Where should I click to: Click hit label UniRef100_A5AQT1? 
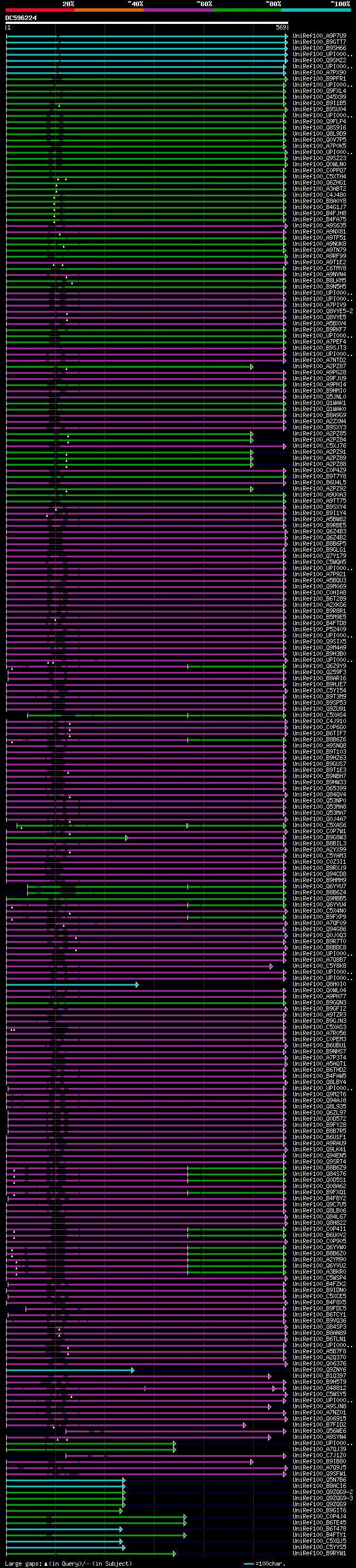[x=319, y=1064]
